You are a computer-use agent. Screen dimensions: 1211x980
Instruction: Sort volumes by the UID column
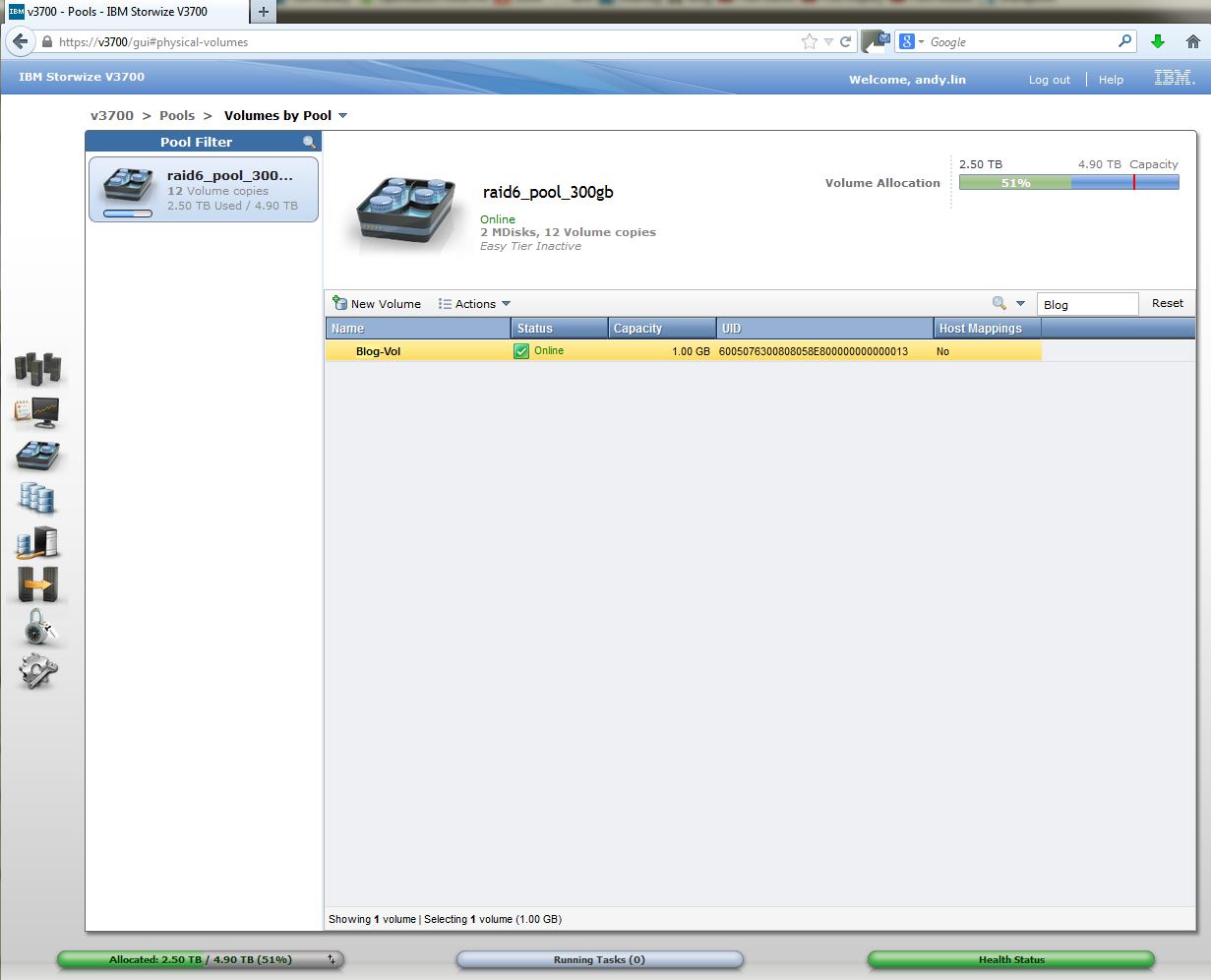coord(824,329)
